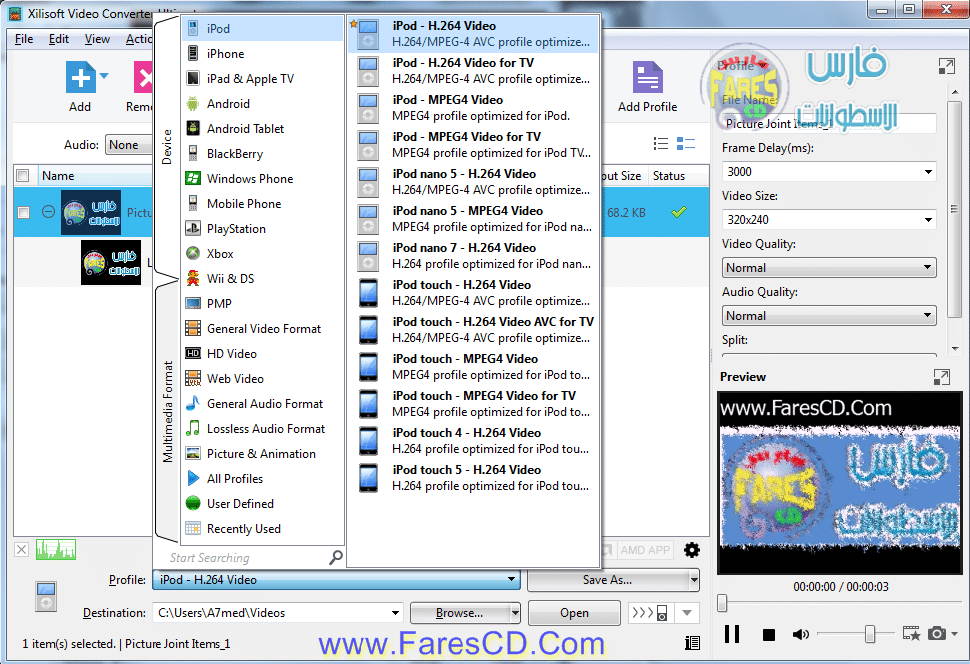Screen dimensions: 970x664
Task: Open the Audio track dropdown
Action: [x=129, y=145]
